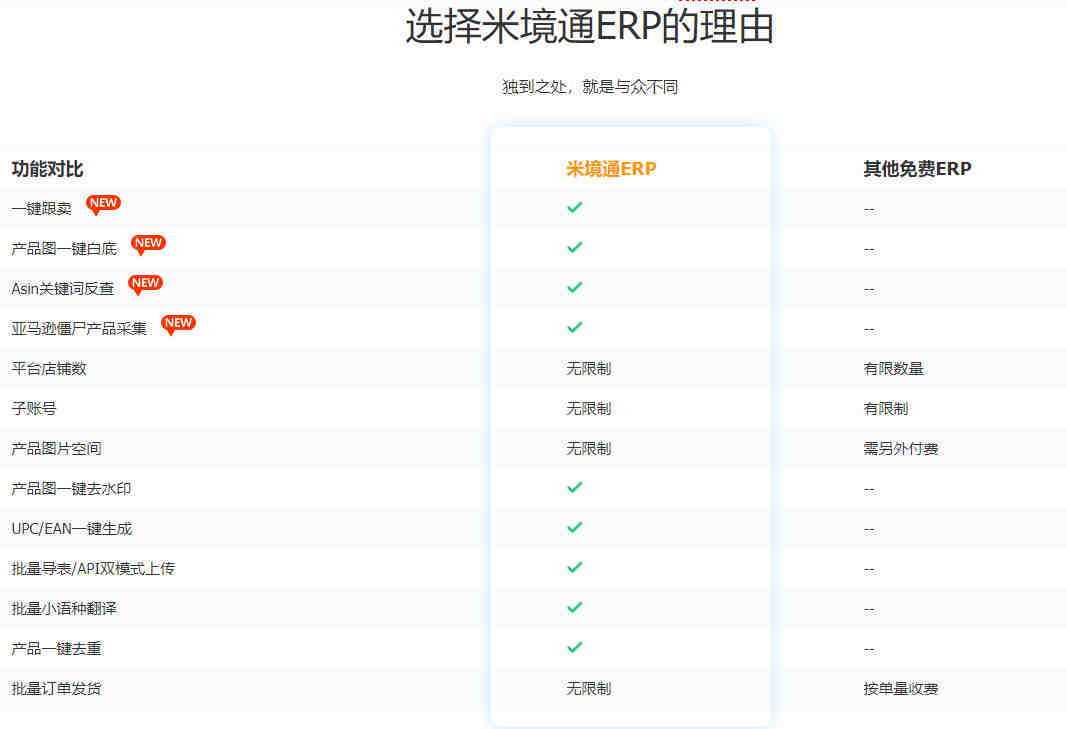Click 无限制 in the 产品图片空间 row
This screenshot has width=1067, height=729.
[589, 449]
